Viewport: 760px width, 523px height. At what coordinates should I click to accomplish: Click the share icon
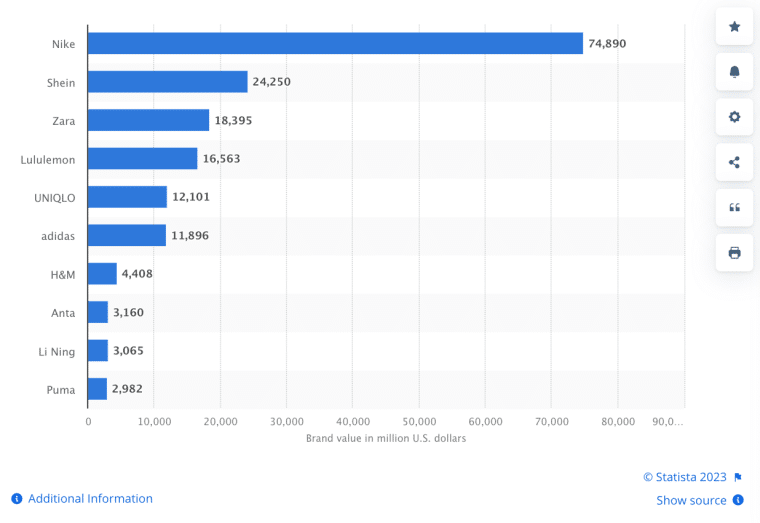(x=734, y=162)
